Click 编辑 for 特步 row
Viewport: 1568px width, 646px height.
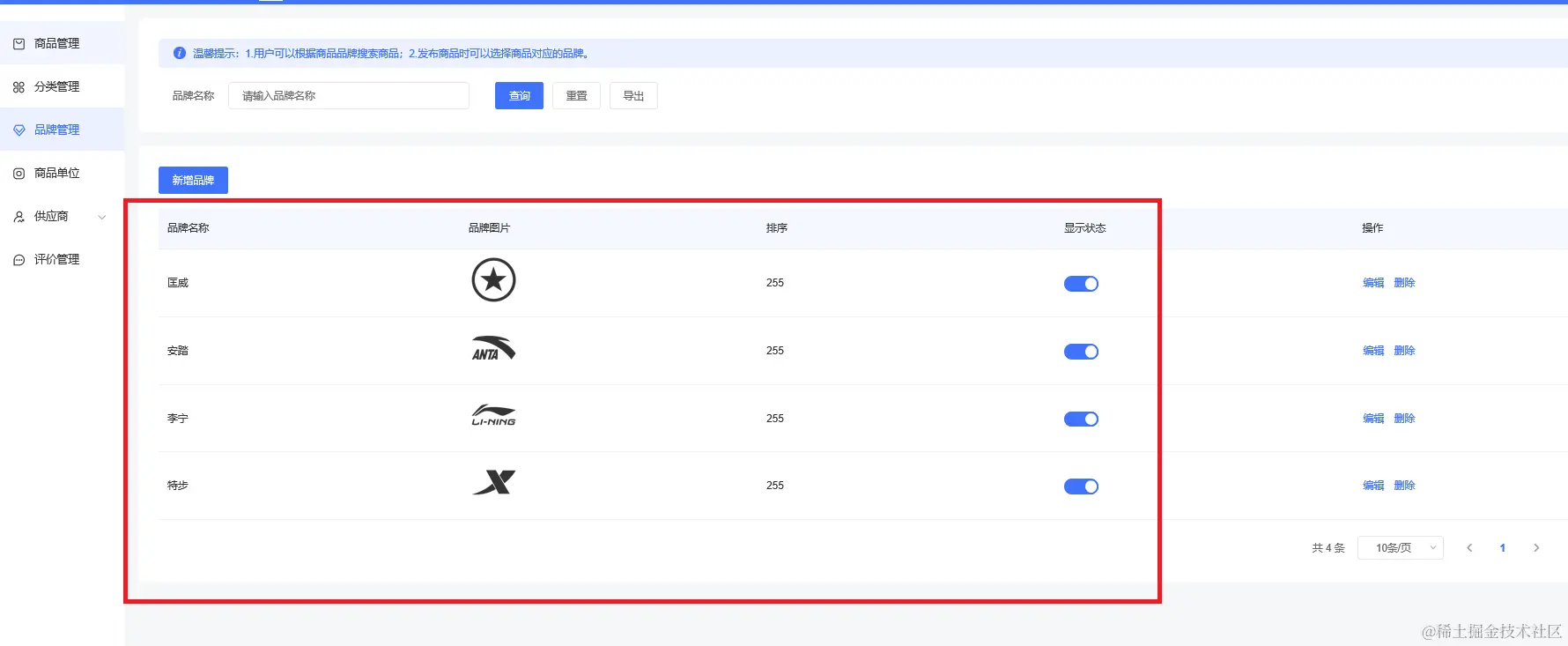point(1373,486)
